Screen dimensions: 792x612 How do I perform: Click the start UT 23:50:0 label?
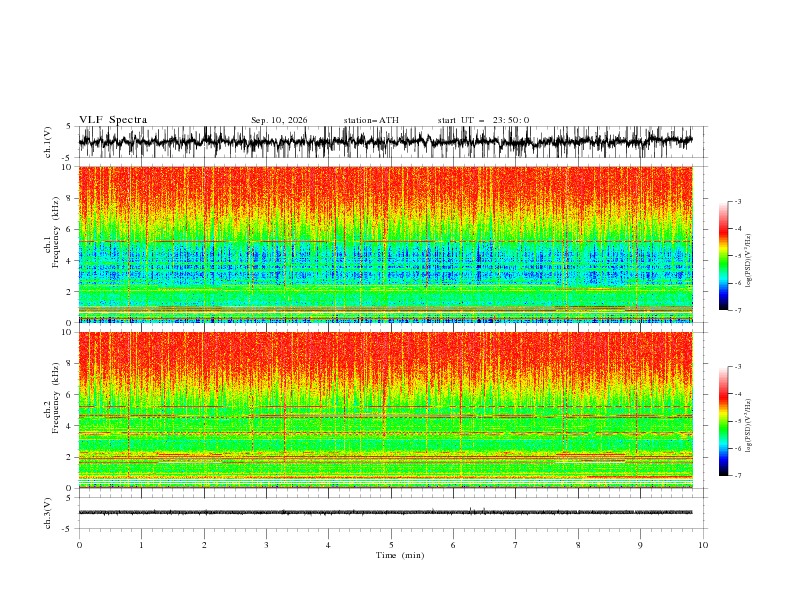483,120
